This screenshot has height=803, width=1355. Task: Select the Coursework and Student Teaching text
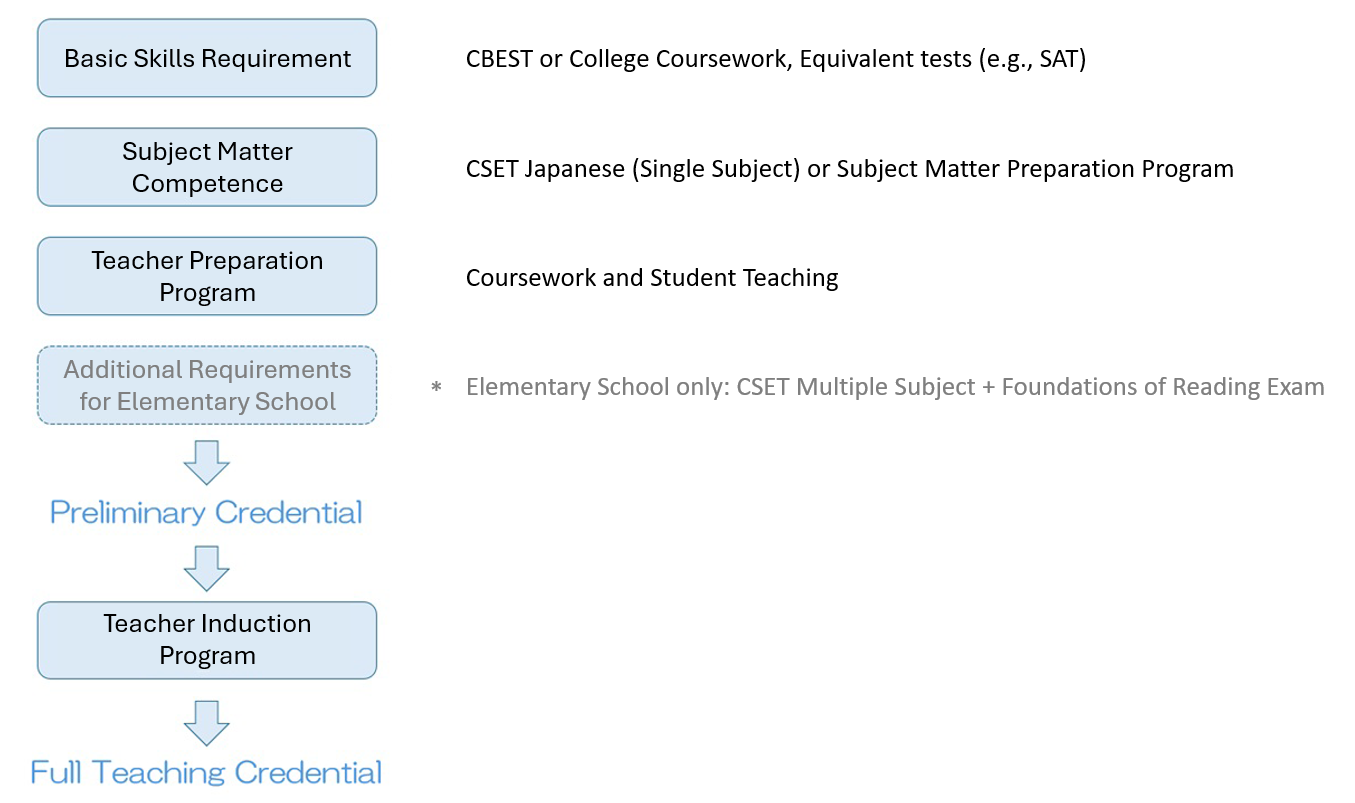point(652,278)
